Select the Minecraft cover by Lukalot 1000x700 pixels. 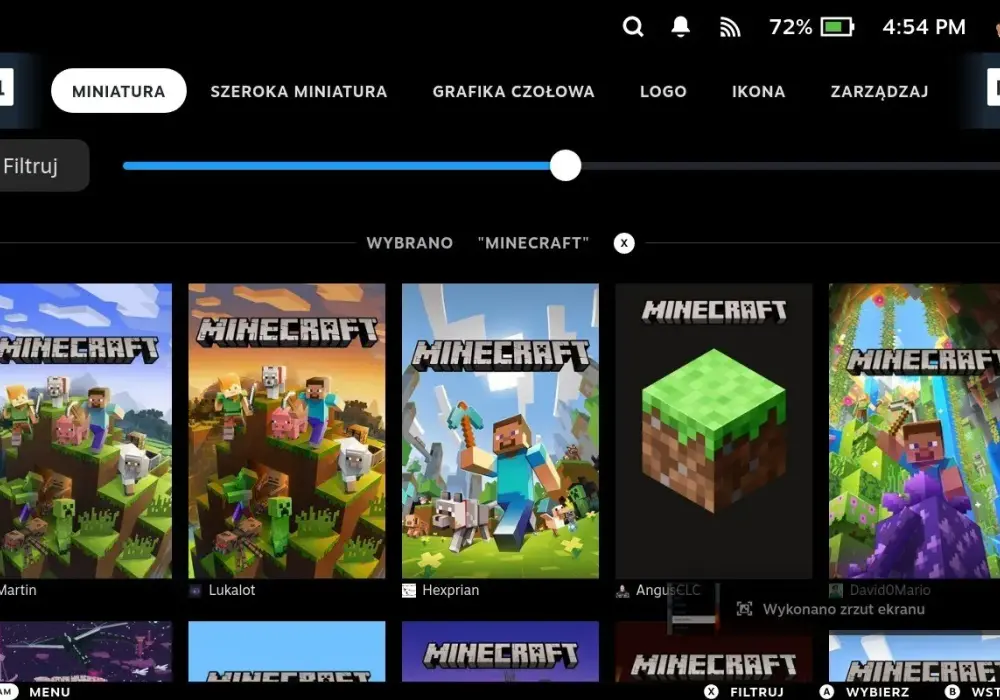pyautogui.click(x=287, y=431)
